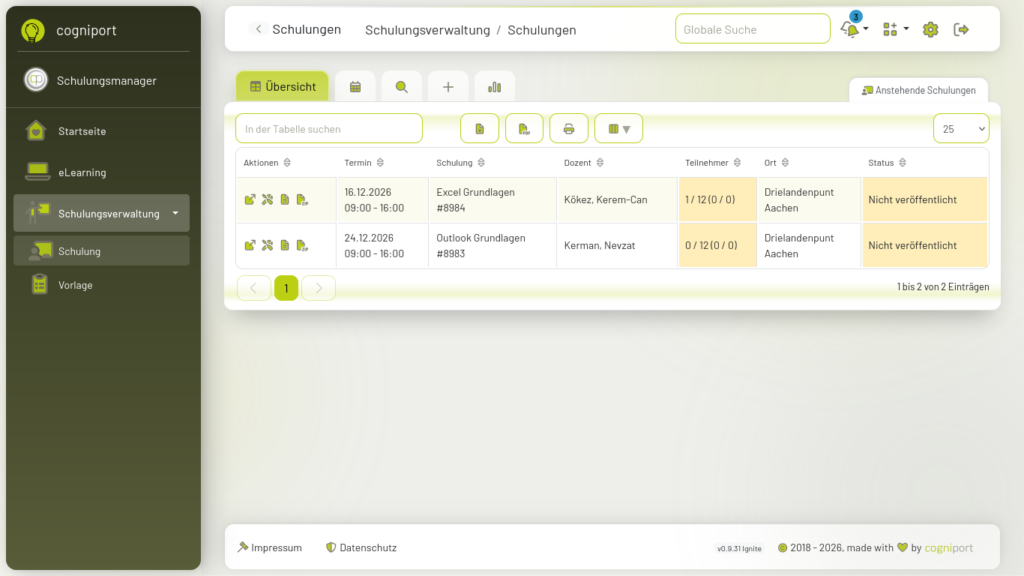Select Schulung in sidebar submenu
Image resolution: width=1024 pixels, height=576 pixels.
click(101, 251)
